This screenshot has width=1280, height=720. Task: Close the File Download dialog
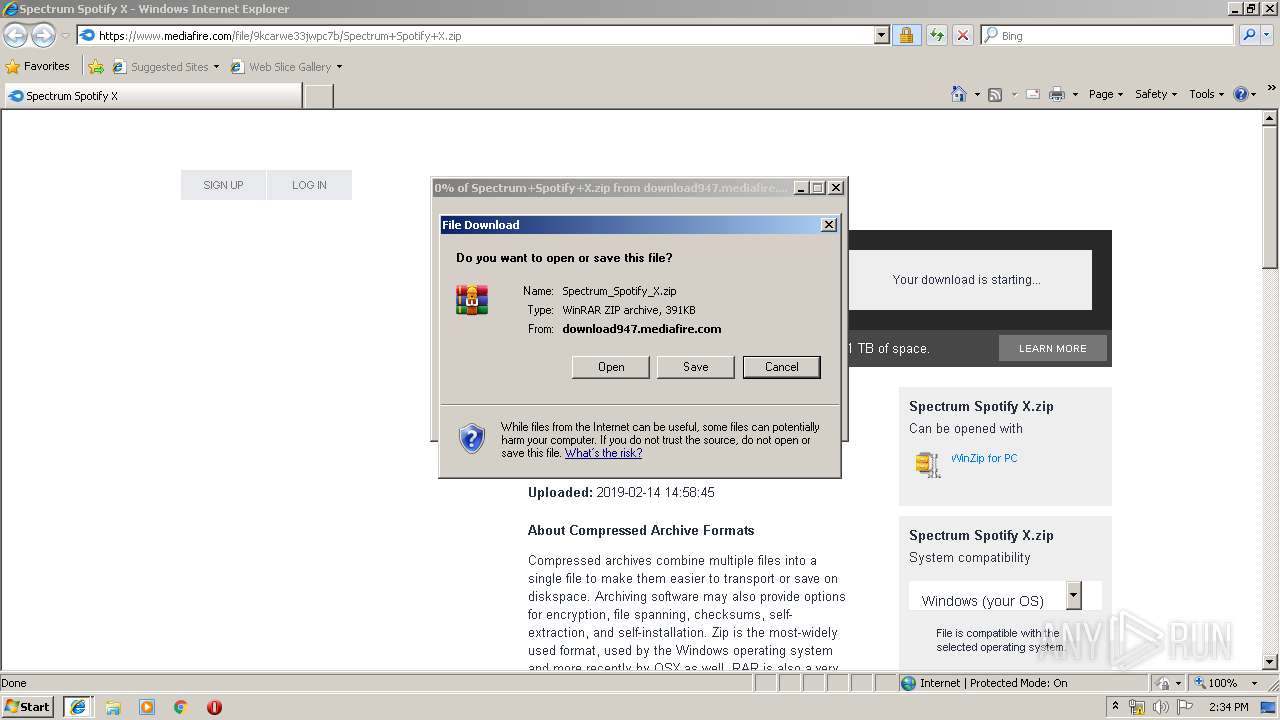829,225
